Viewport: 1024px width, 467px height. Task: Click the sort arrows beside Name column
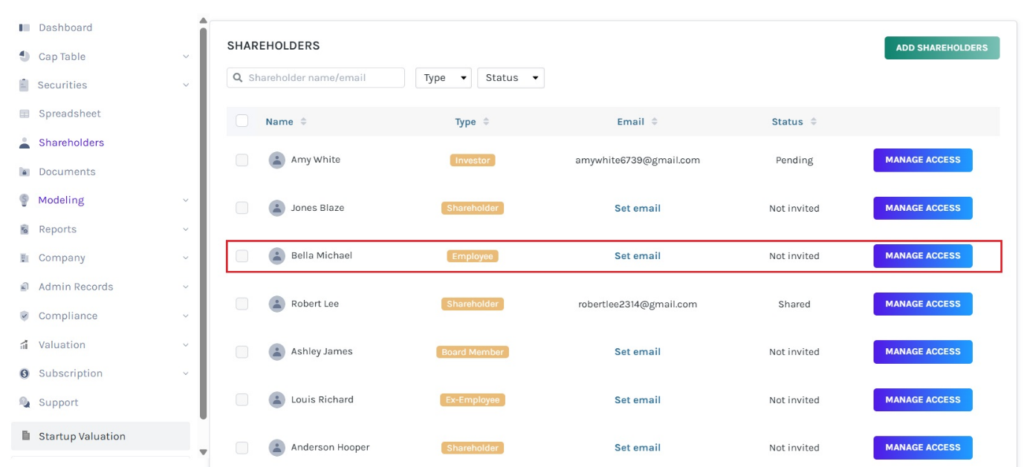(303, 122)
